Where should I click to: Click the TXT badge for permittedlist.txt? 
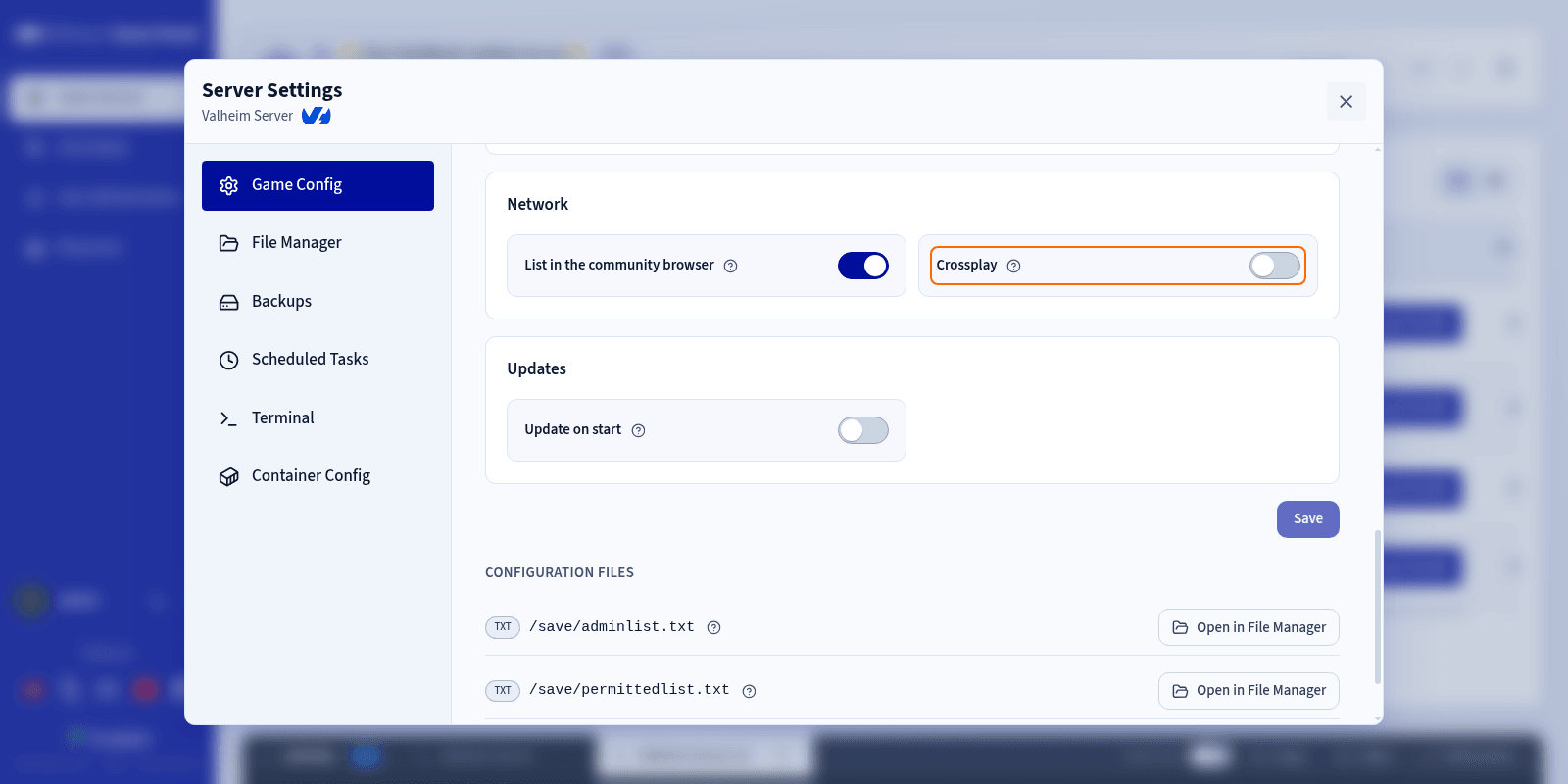pyautogui.click(x=503, y=691)
